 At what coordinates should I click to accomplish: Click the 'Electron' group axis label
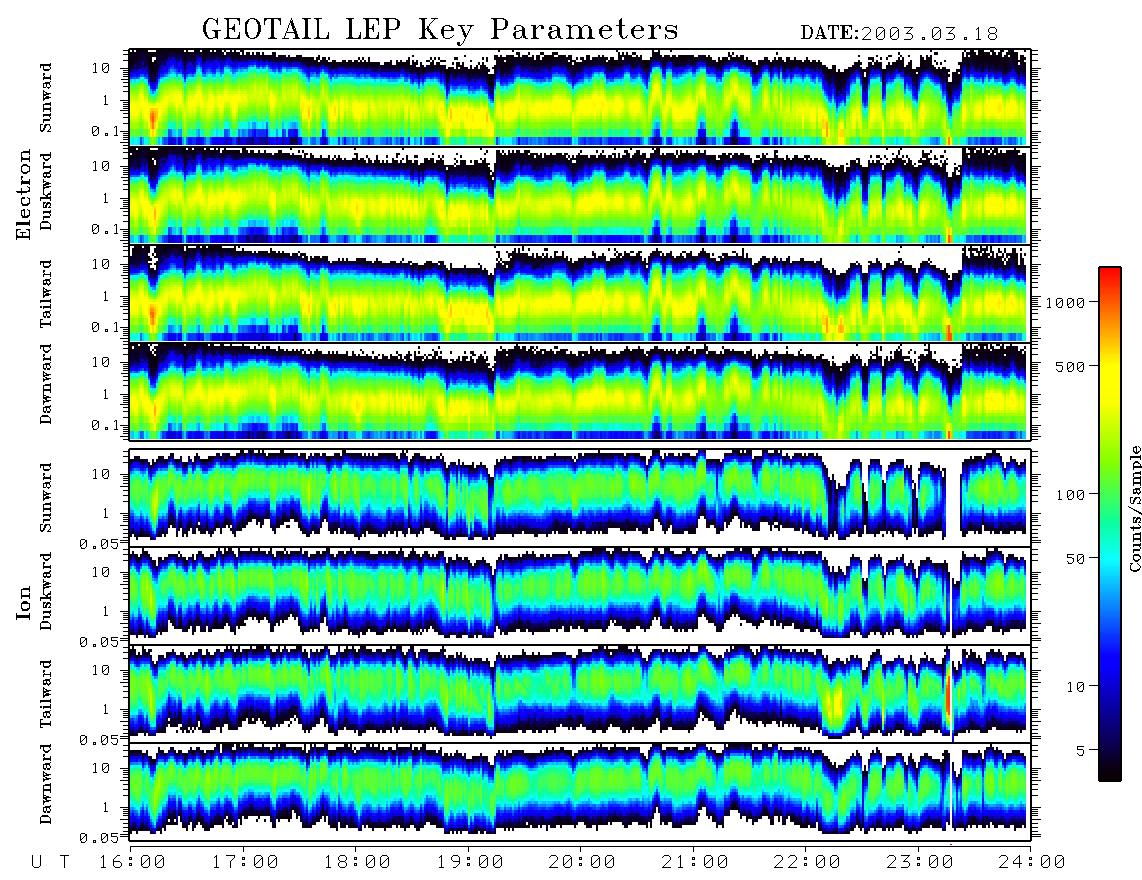click(x=24, y=195)
